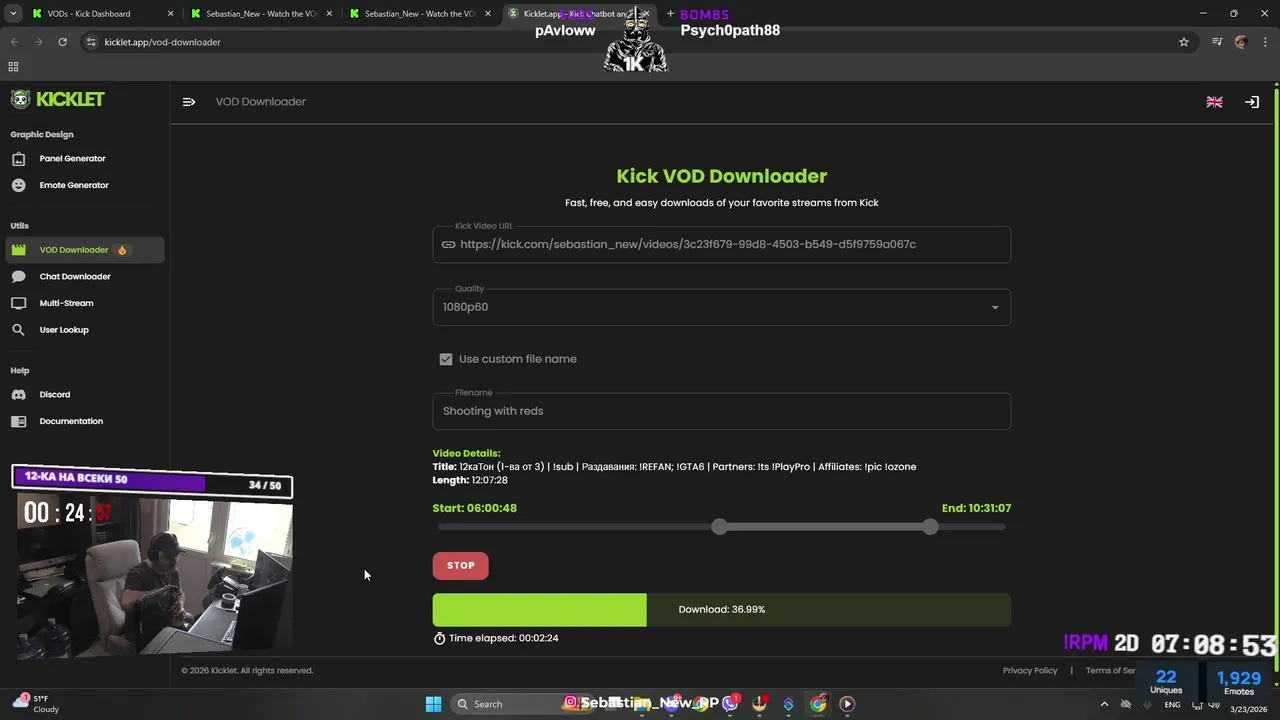The height and width of the screenshot is (720, 1280).
Task: Open the Multi-Stream monitor icon
Action: [18, 303]
